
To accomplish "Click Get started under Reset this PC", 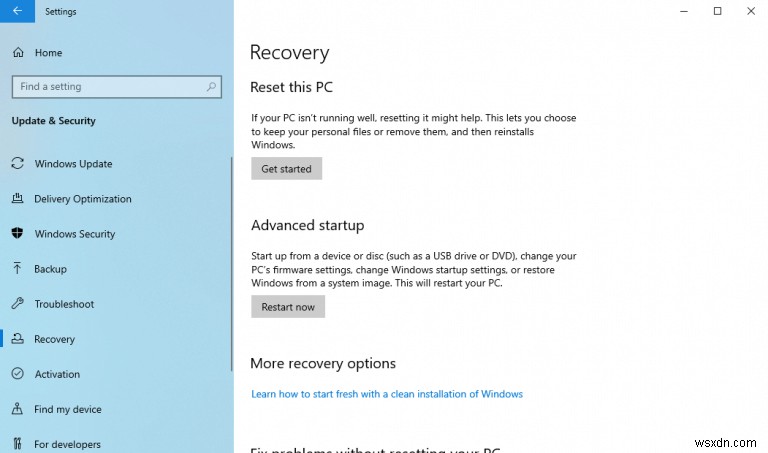I will (x=287, y=168).
